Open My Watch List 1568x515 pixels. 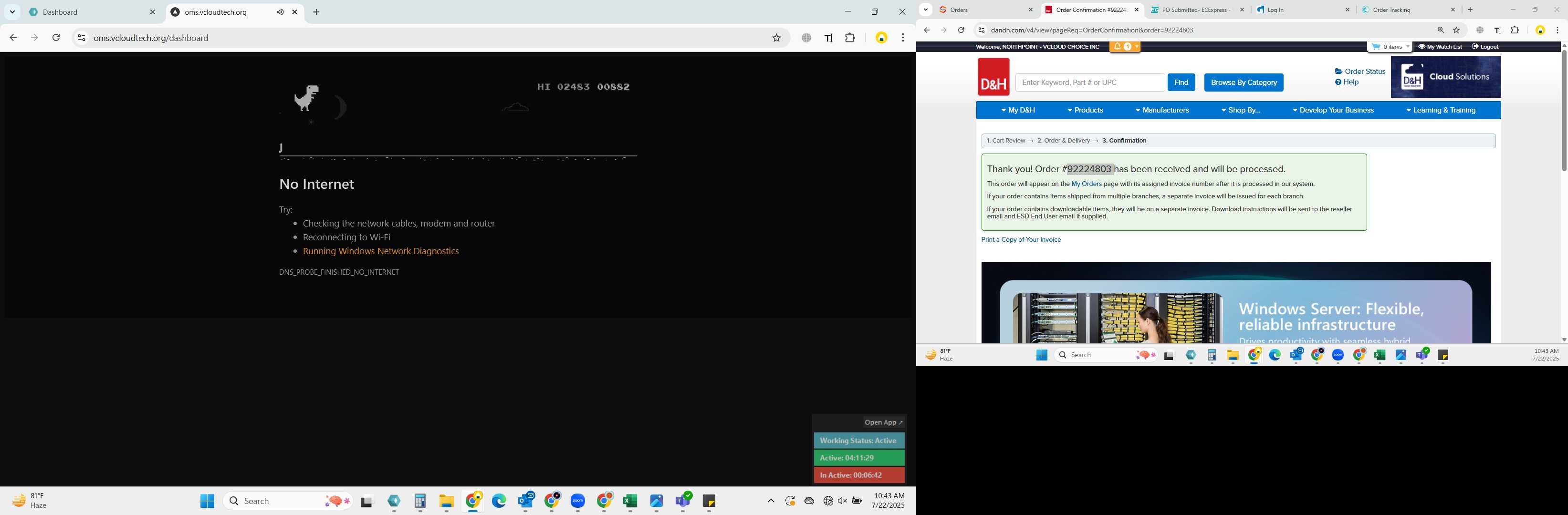coord(1440,47)
